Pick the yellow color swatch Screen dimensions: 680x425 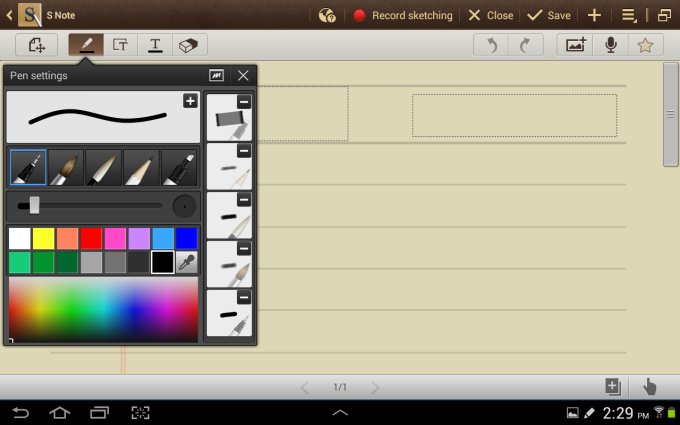coord(43,239)
